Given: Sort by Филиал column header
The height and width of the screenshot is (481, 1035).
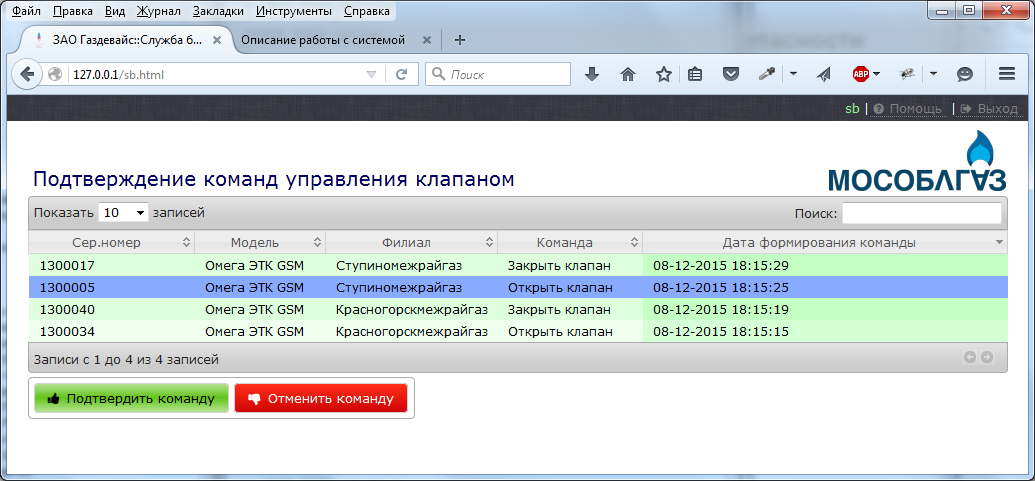Looking at the screenshot, I should pos(412,242).
